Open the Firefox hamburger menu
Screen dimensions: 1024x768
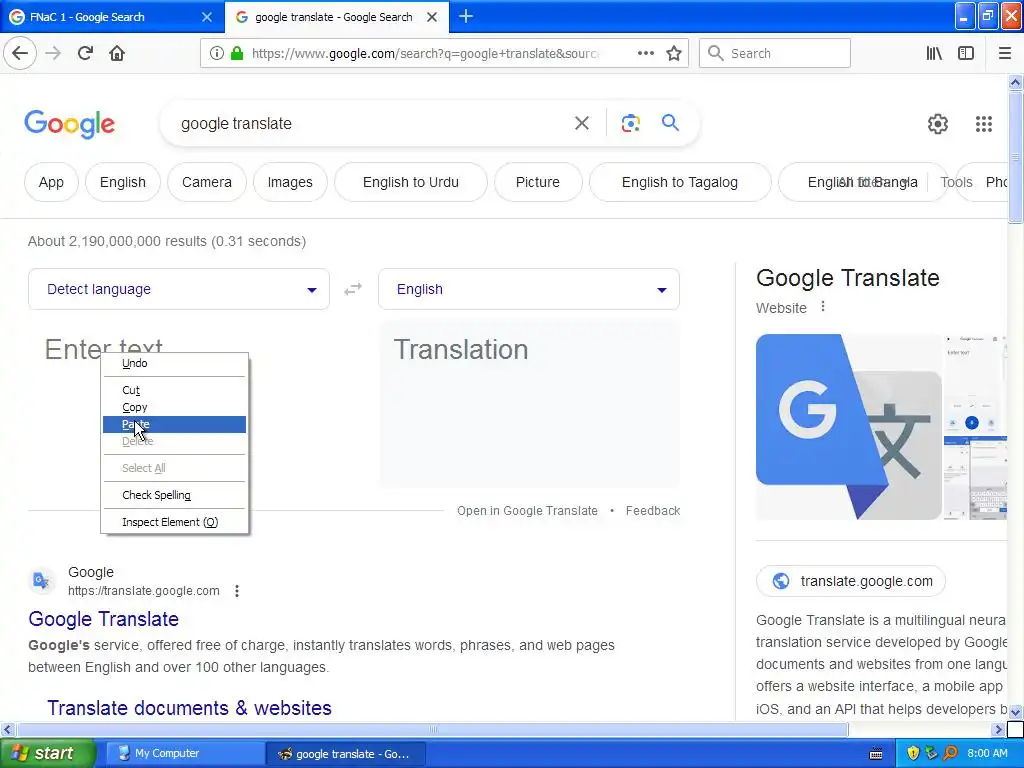tap(1004, 54)
